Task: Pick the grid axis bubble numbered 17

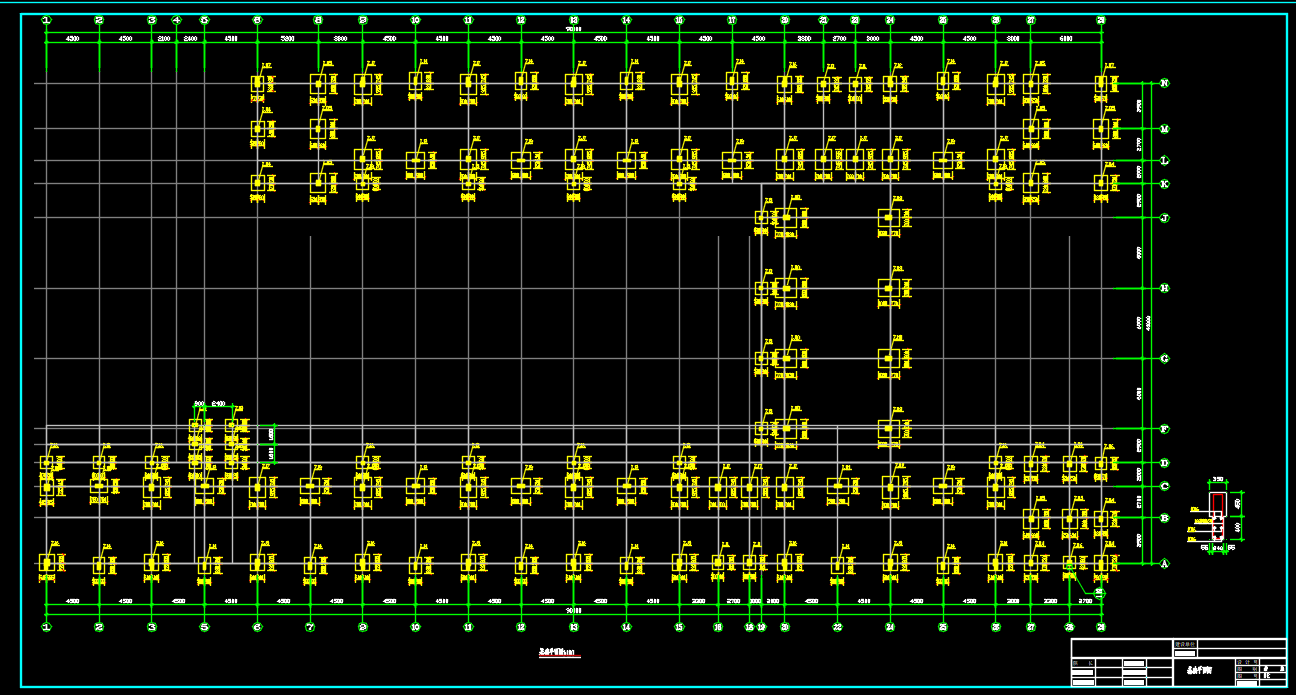Action: tap(732, 20)
